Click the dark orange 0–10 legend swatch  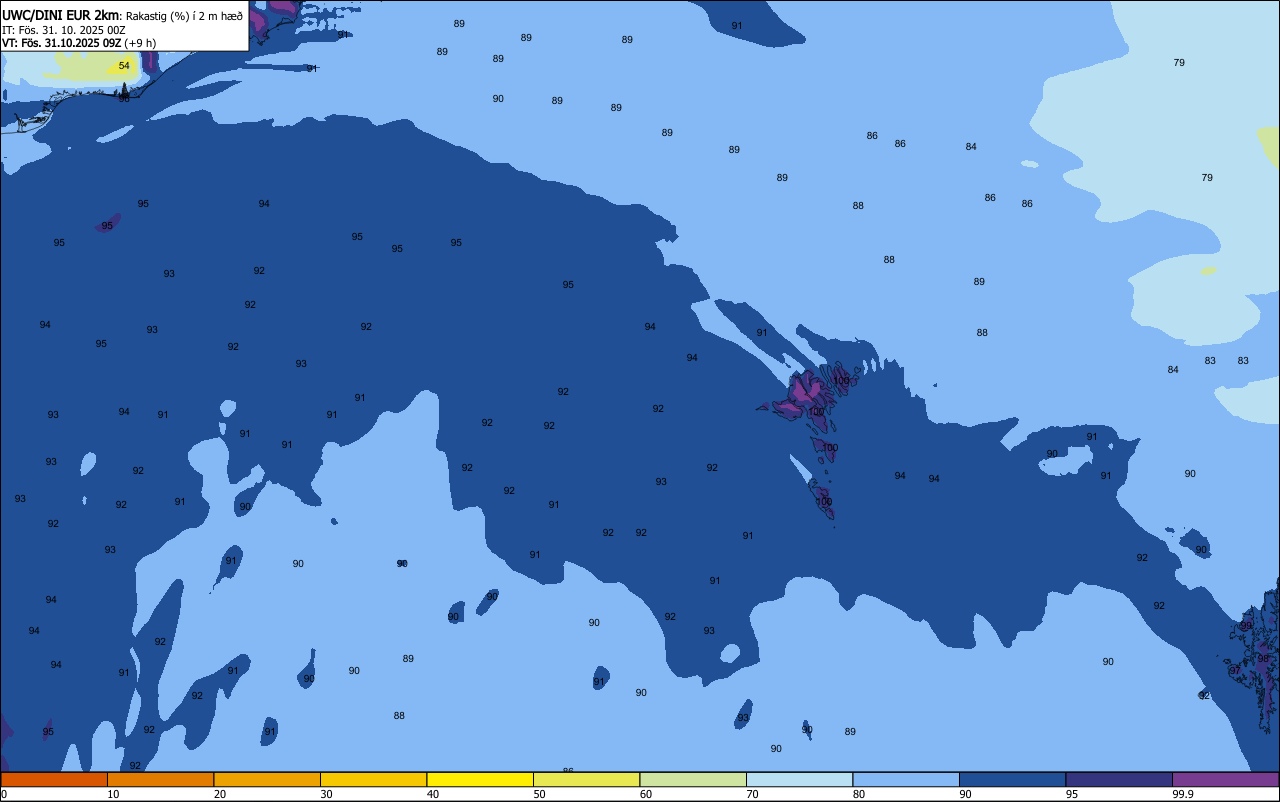(54, 779)
